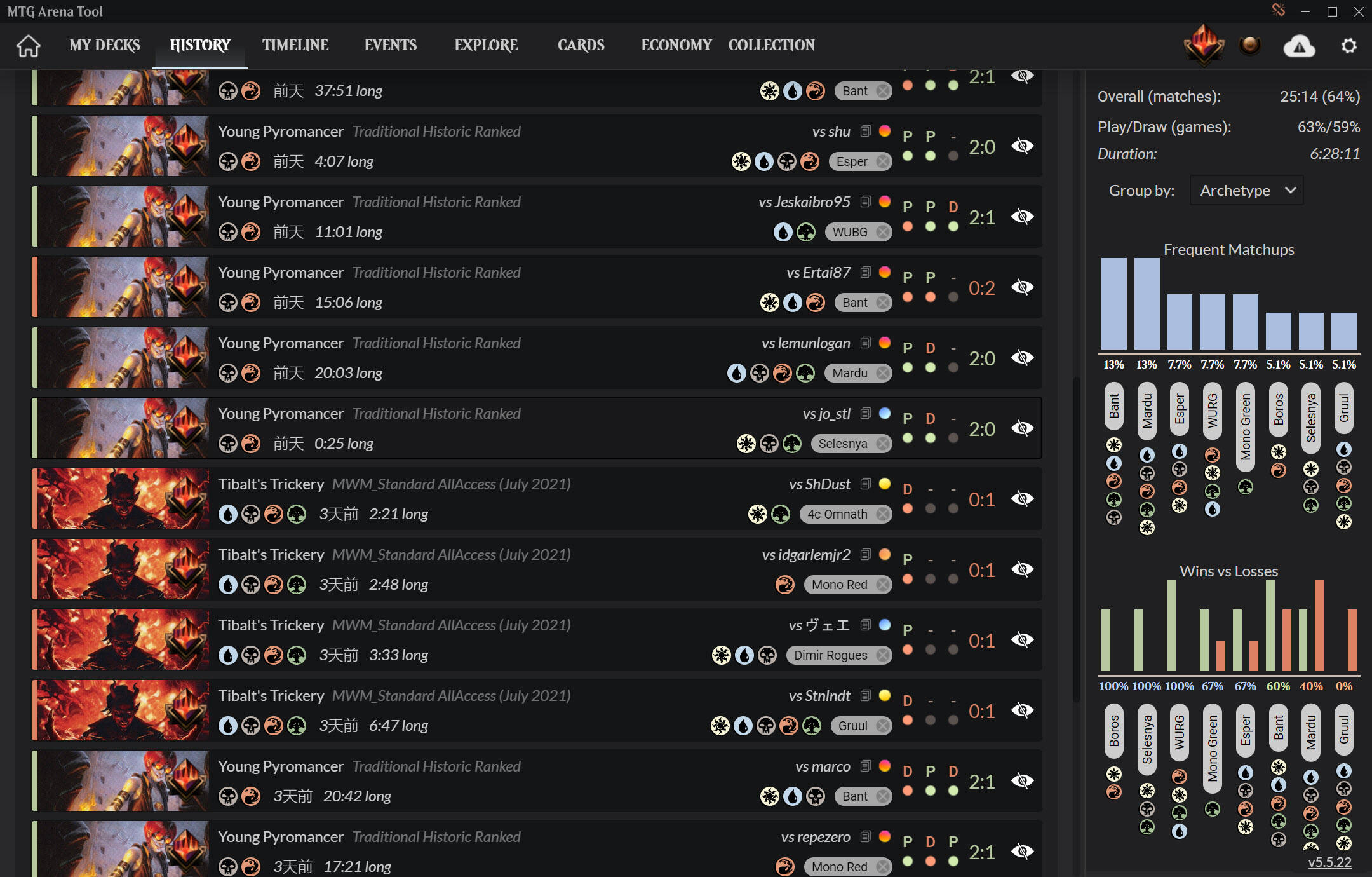Viewport: 1372px width, 877px height.
Task: Click the Bant pill under Frequent Matchups
Action: [1114, 406]
